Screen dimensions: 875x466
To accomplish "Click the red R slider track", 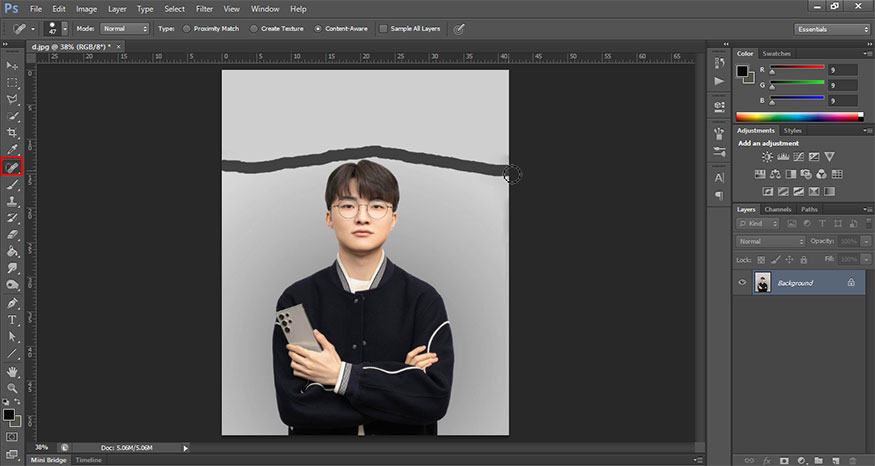I will tap(797, 67).
